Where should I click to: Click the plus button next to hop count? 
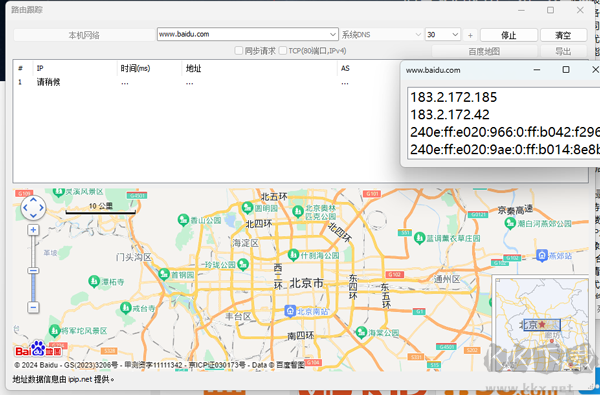(470, 35)
